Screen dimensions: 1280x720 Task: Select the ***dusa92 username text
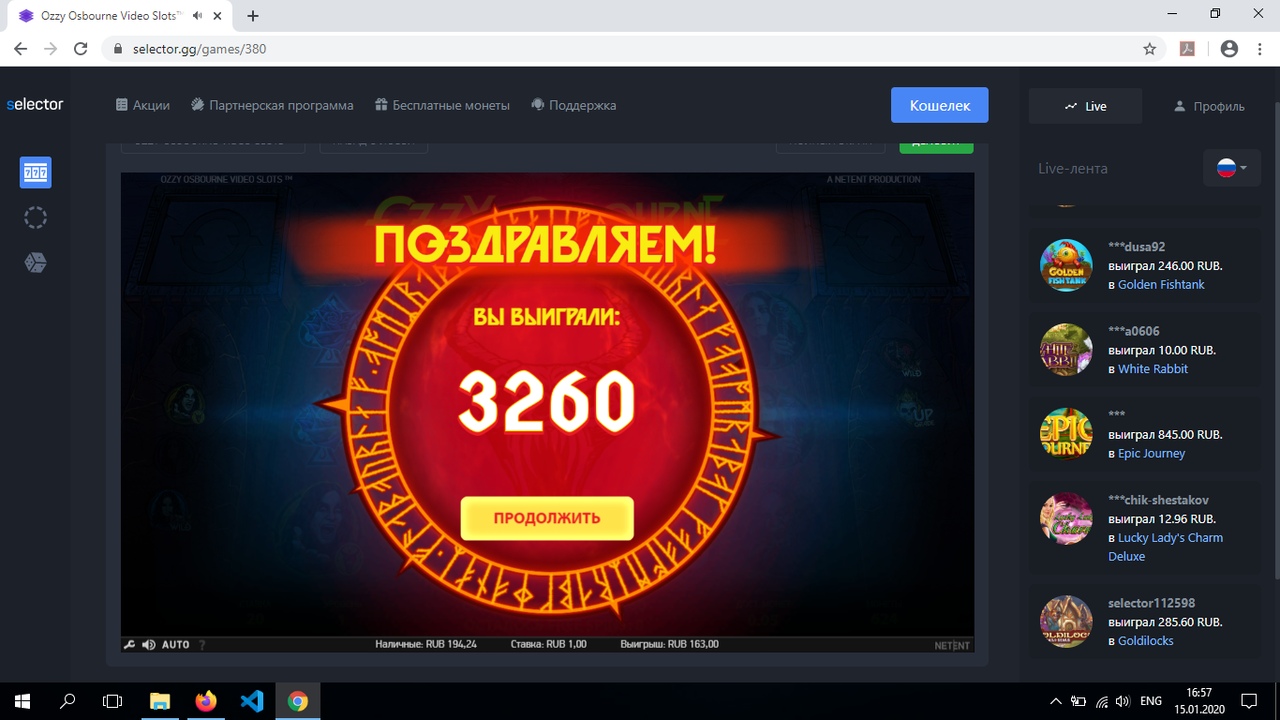click(x=1136, y=247)
